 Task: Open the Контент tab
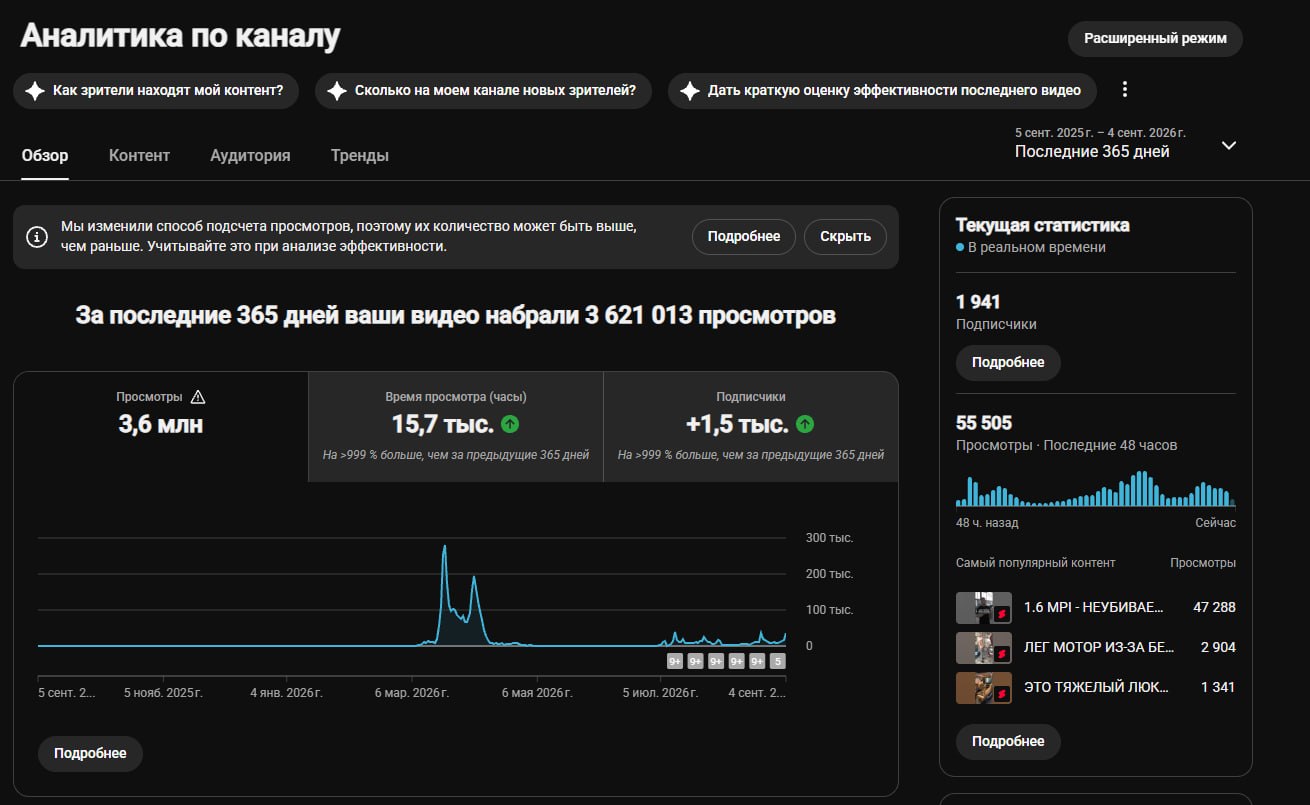(x=139, y=155)
